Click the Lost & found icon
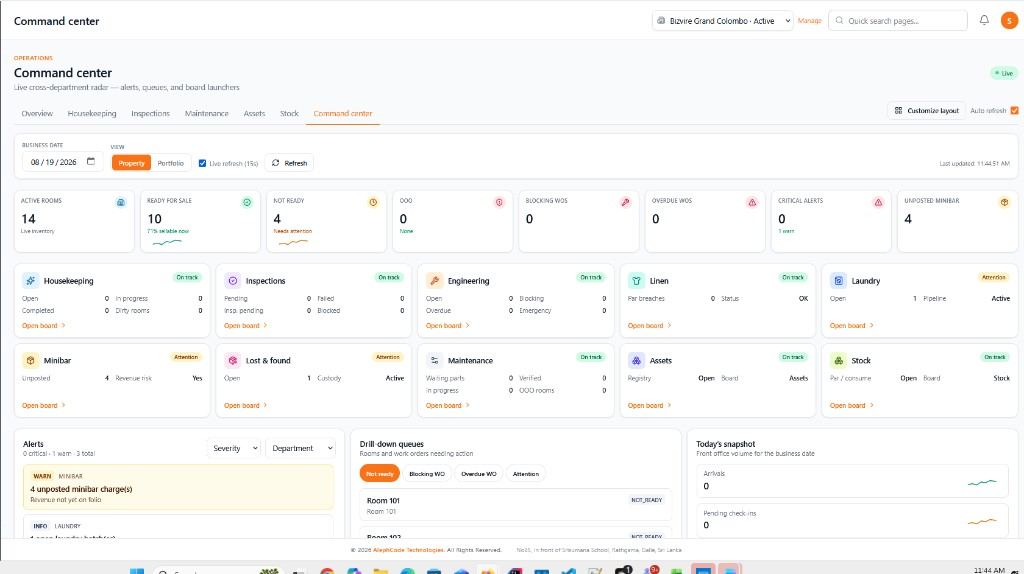The image size is (1024, 574). (x=232, y=360)
